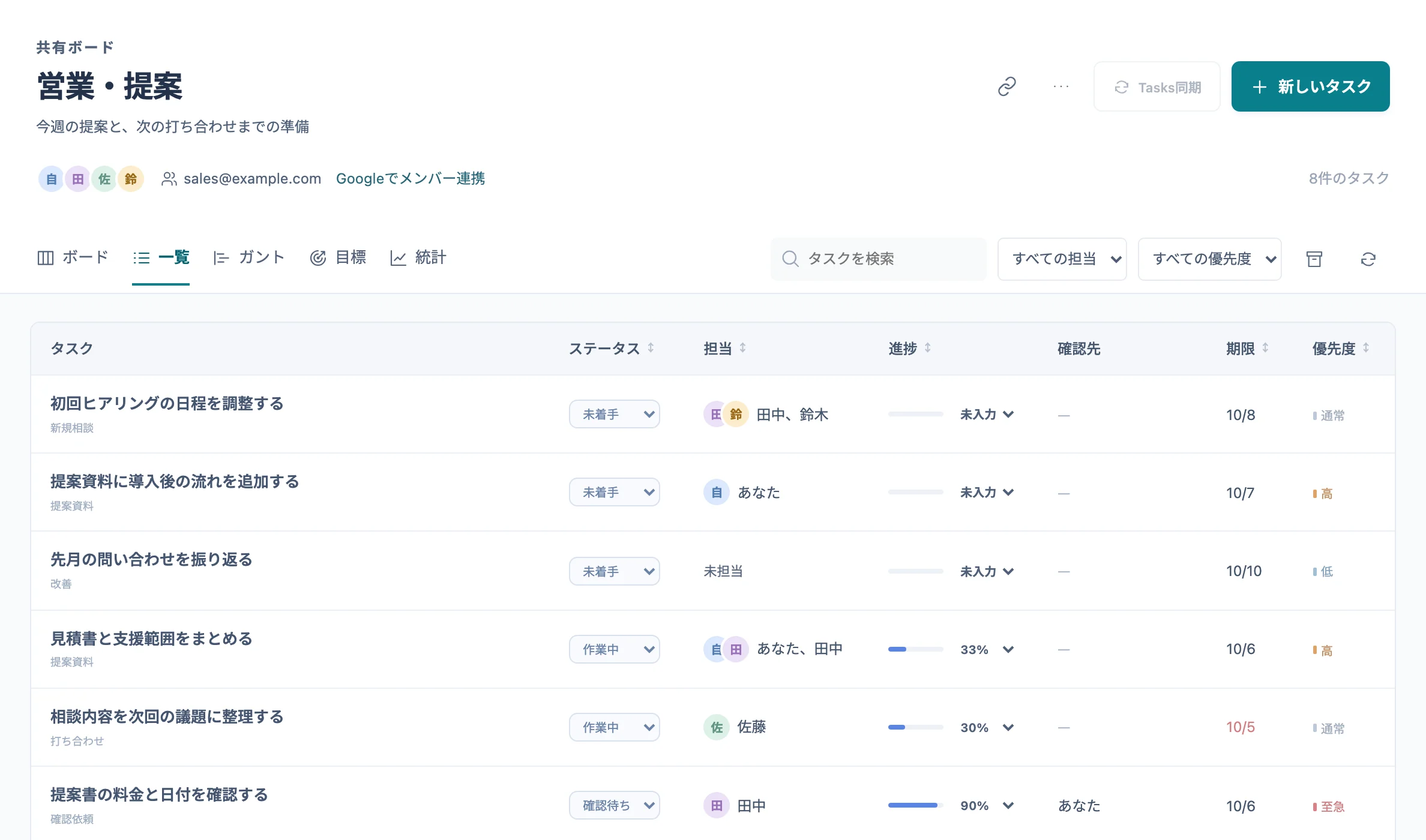Click the 新しいタスク button
This screenshot has width=1426, height=840.
pos(1310,86)
